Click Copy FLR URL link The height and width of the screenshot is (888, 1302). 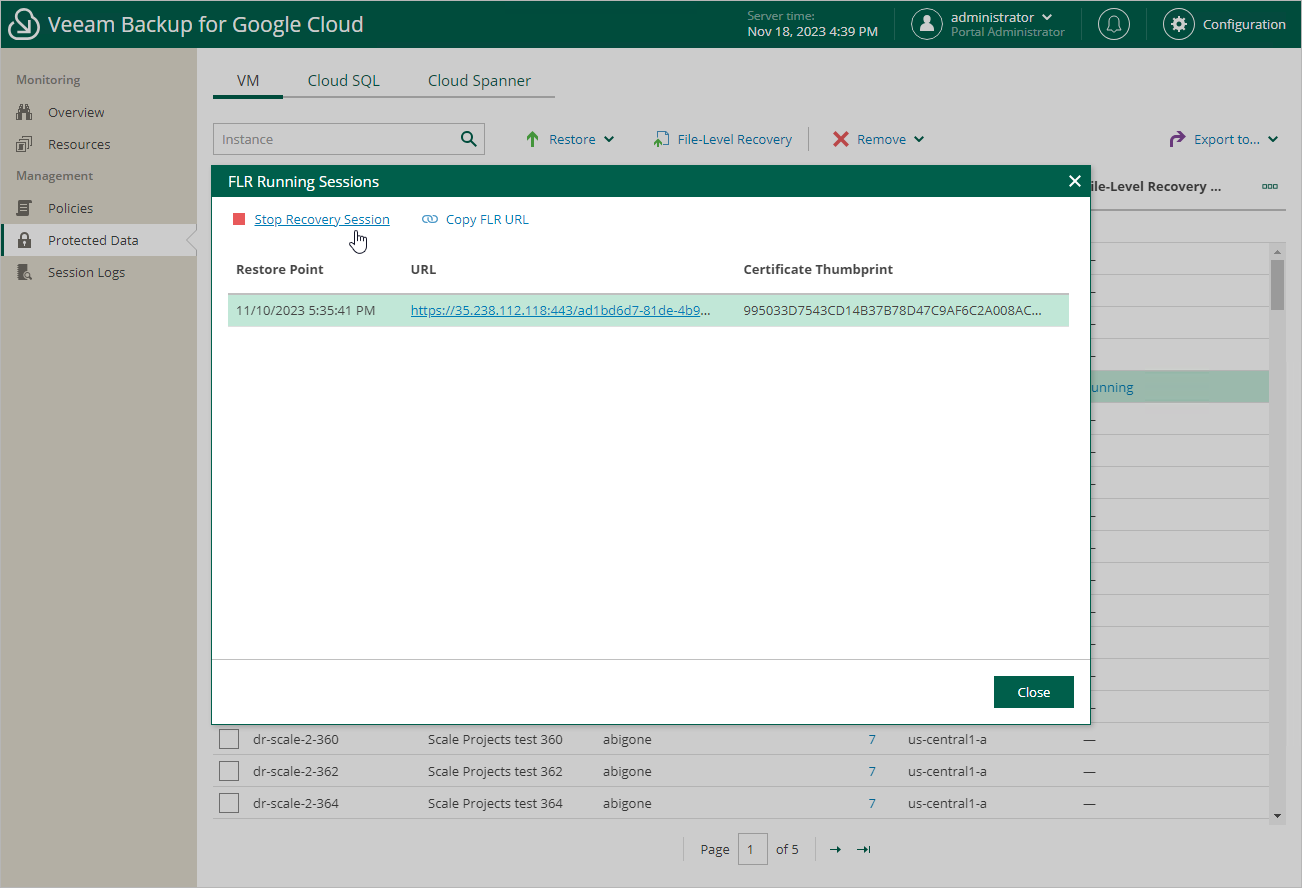[x=487, y=219]
